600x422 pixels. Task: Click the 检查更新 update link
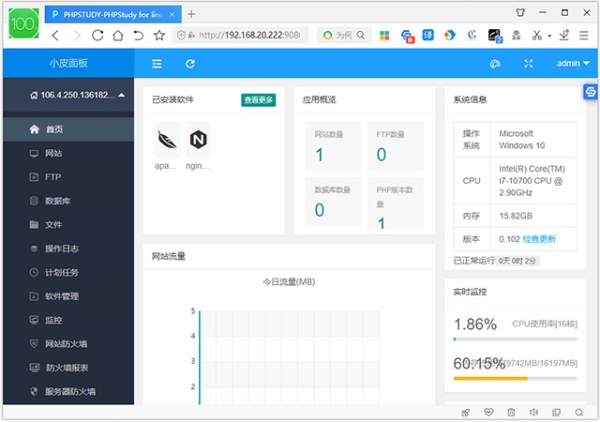[538, 239]
